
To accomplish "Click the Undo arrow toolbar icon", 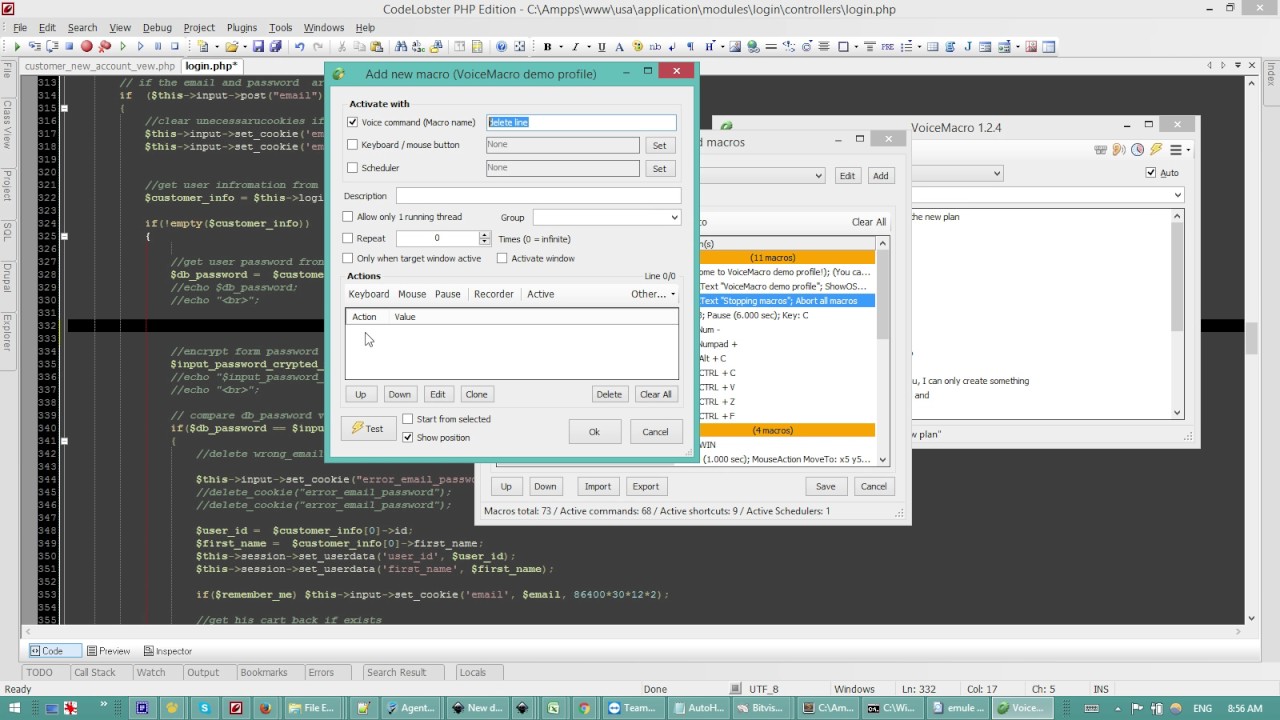I will click(x=299, y=46).
